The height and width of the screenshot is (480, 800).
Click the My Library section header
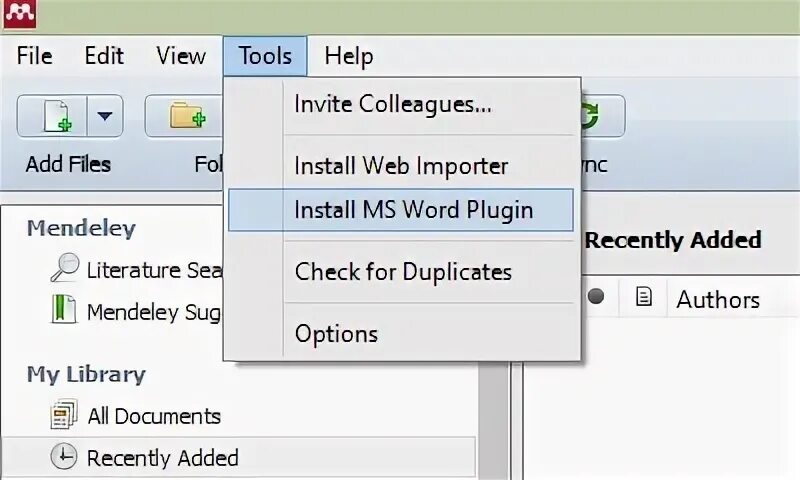tap(86, 374)
